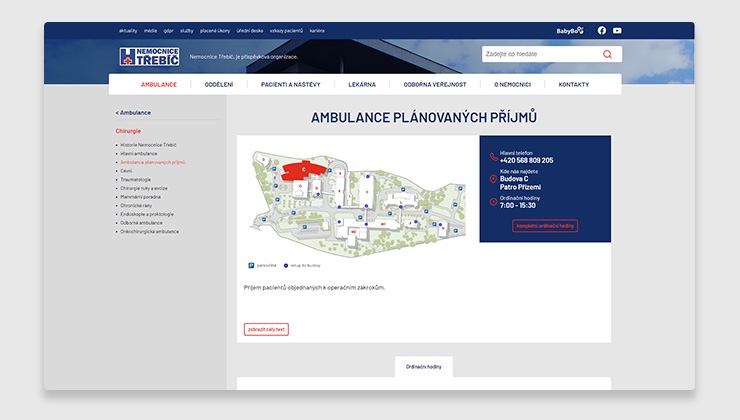Viewport: 740px width, 420px height.
Task: Click the magnifier search icon
Action: (x=607, y=54)
